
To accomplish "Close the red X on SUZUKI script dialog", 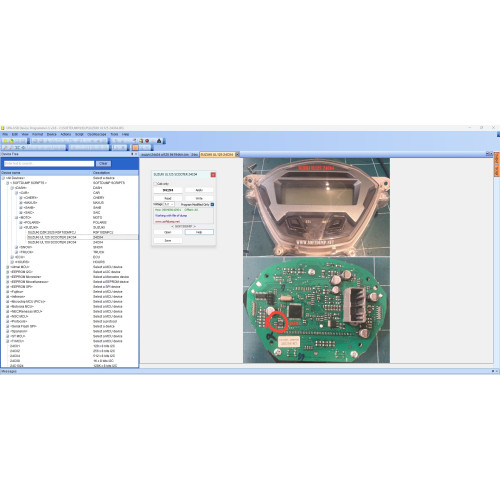I will click(x=213, y=175).
